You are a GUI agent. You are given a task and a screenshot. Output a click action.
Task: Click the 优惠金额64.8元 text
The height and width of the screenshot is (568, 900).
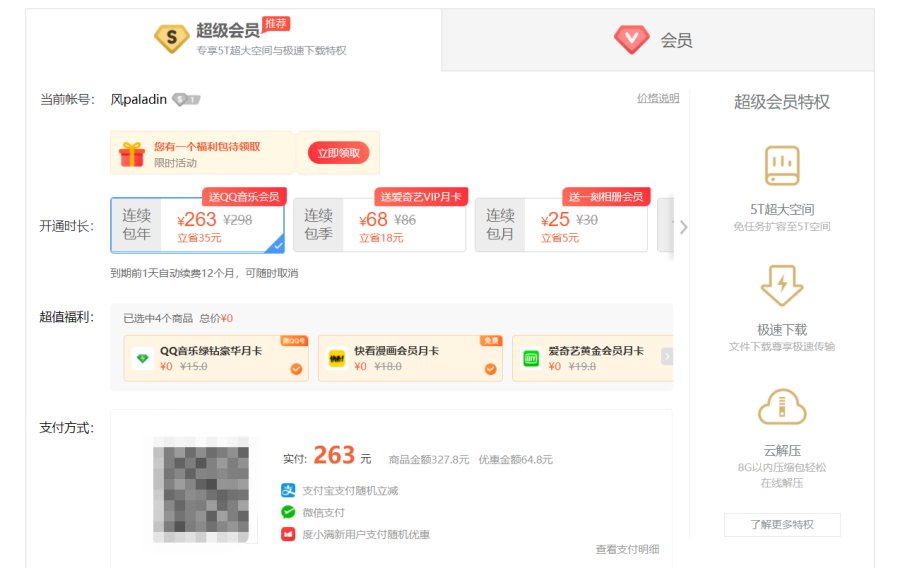(515, 460)
